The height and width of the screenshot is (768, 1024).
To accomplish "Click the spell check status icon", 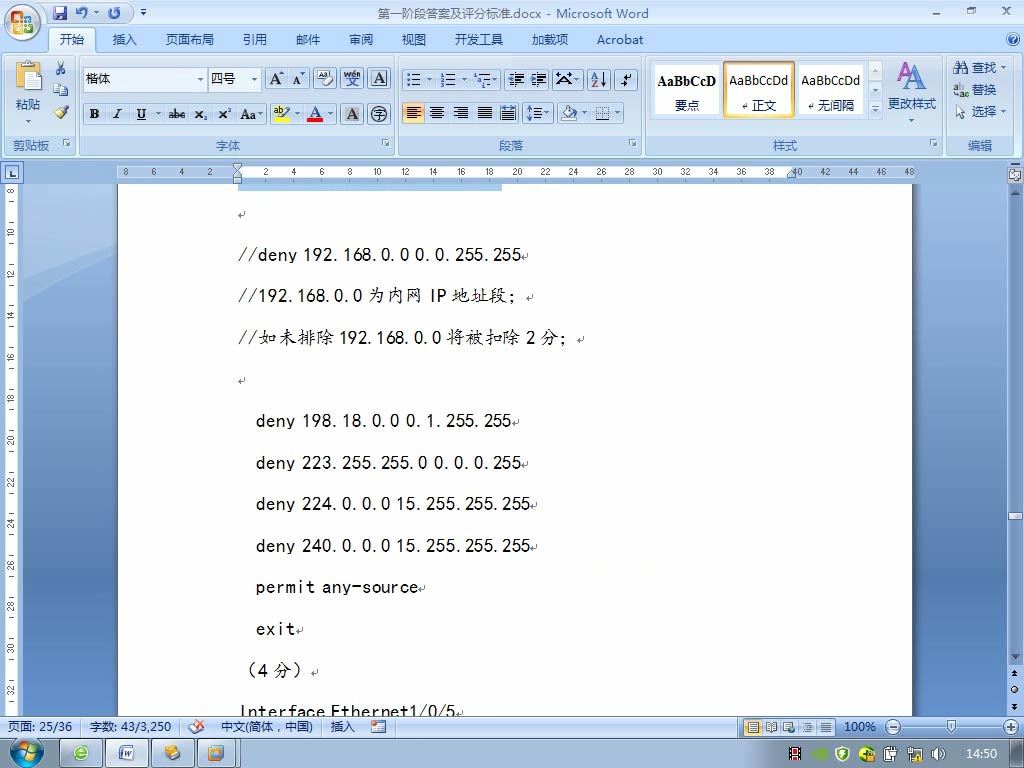I will (196, 726).
